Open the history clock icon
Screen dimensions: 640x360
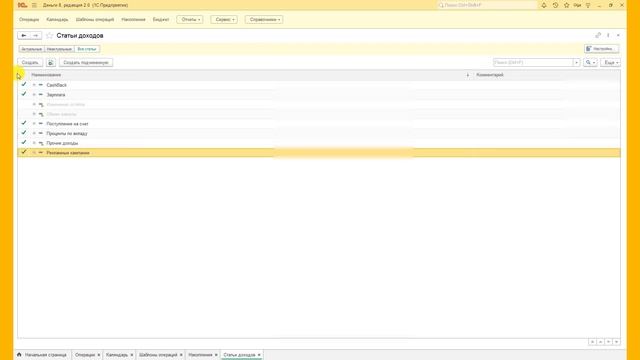(x=555, y=5)
